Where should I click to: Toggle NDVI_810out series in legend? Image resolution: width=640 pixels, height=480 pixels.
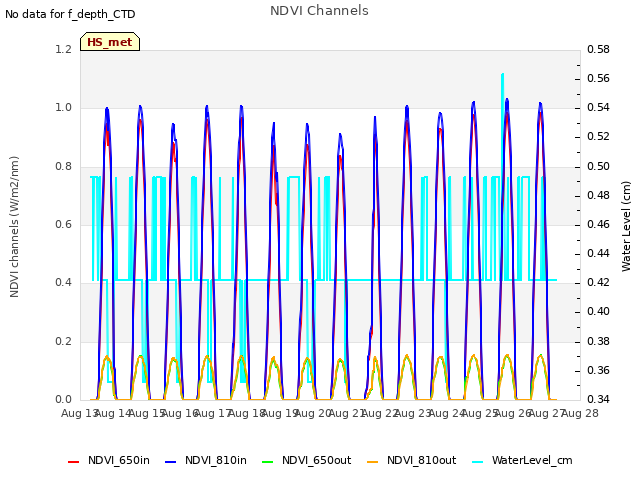tap(411, 460)
